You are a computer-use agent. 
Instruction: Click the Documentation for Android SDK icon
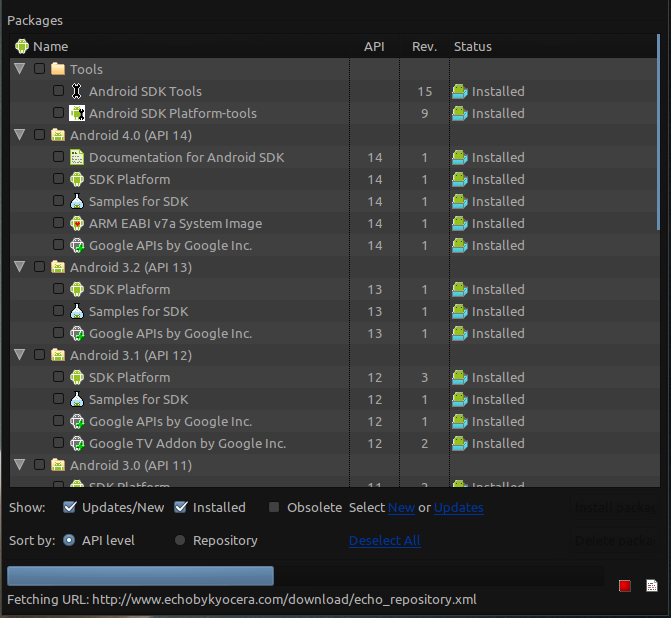pos(77,157)
